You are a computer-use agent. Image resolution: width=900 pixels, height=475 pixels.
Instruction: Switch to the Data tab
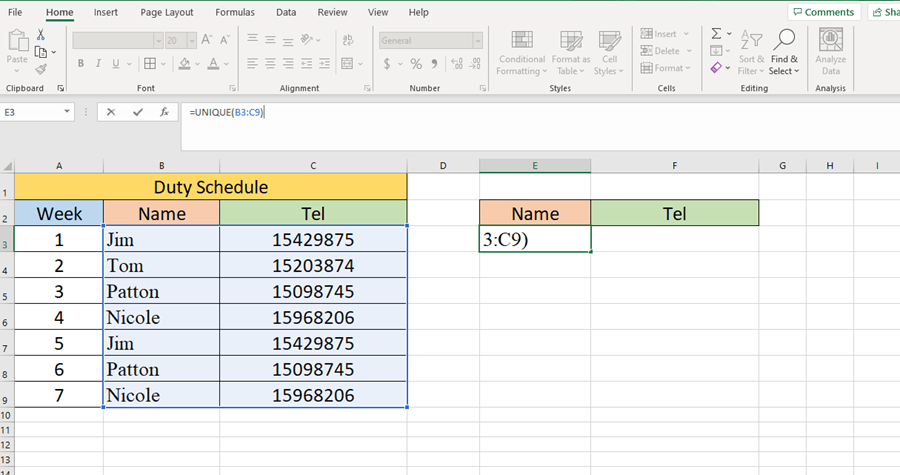pyautogui.click(x=286, y=12)
